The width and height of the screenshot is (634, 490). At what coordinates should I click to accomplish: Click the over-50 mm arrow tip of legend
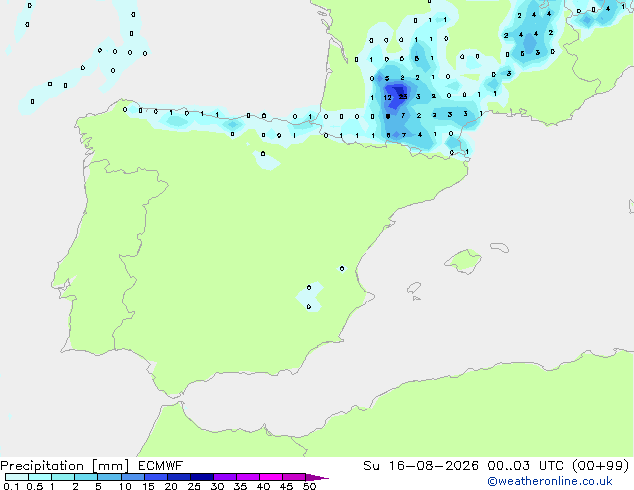pos(317,477)
